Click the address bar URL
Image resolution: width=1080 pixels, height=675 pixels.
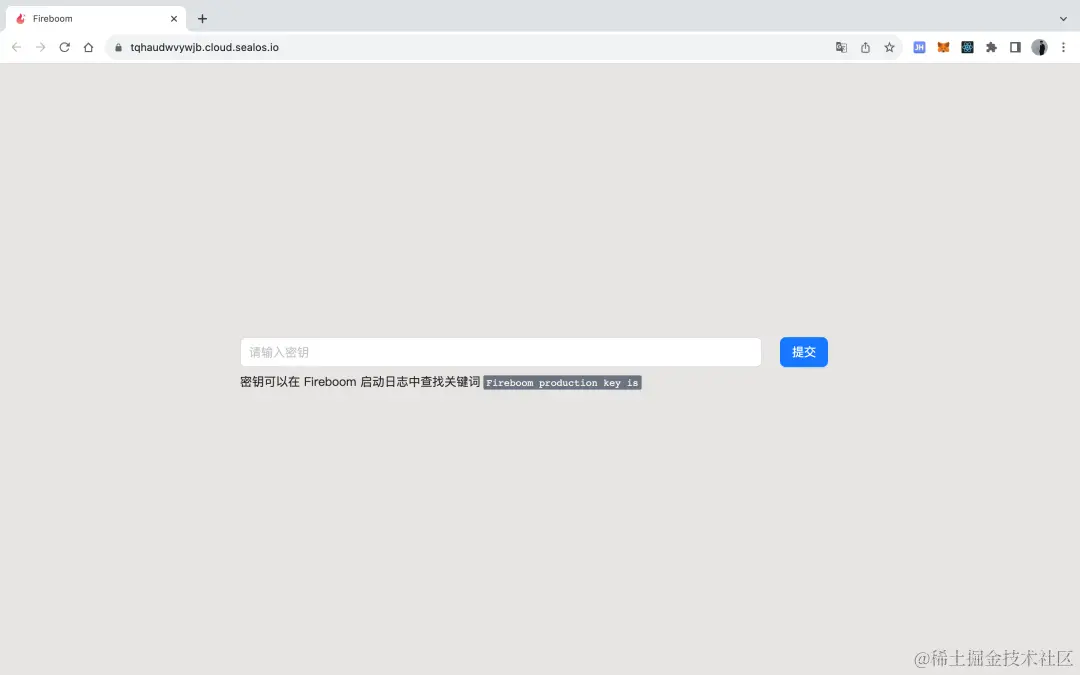(205, 48)
